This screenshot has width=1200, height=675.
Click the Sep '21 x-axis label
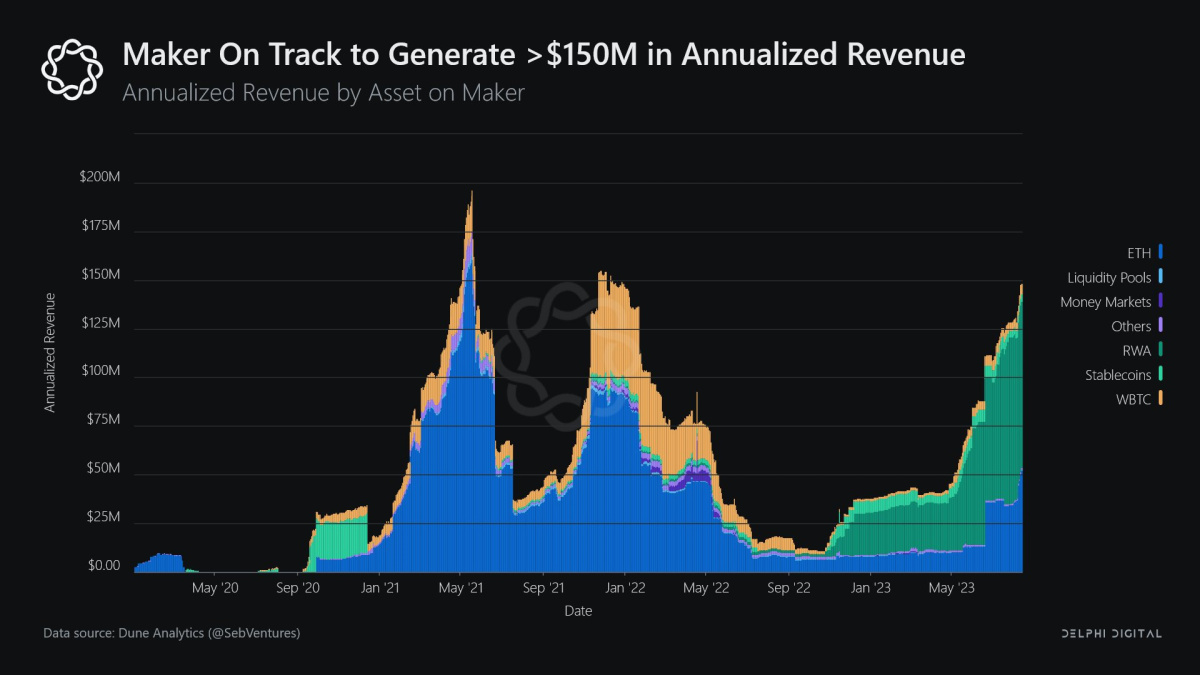point(542,589)
